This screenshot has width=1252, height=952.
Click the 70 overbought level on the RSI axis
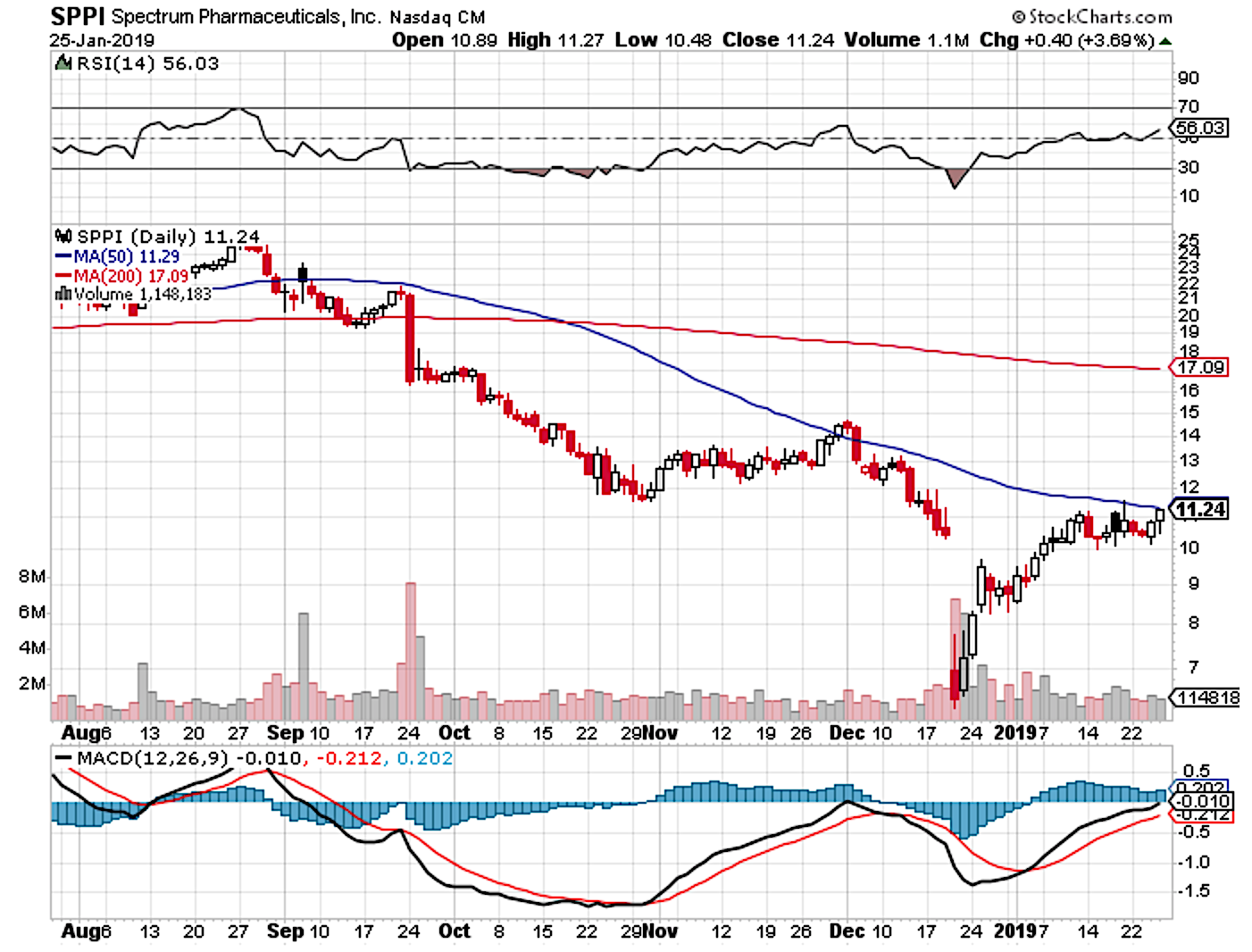pyautogui.click(x=1189, y=106)
